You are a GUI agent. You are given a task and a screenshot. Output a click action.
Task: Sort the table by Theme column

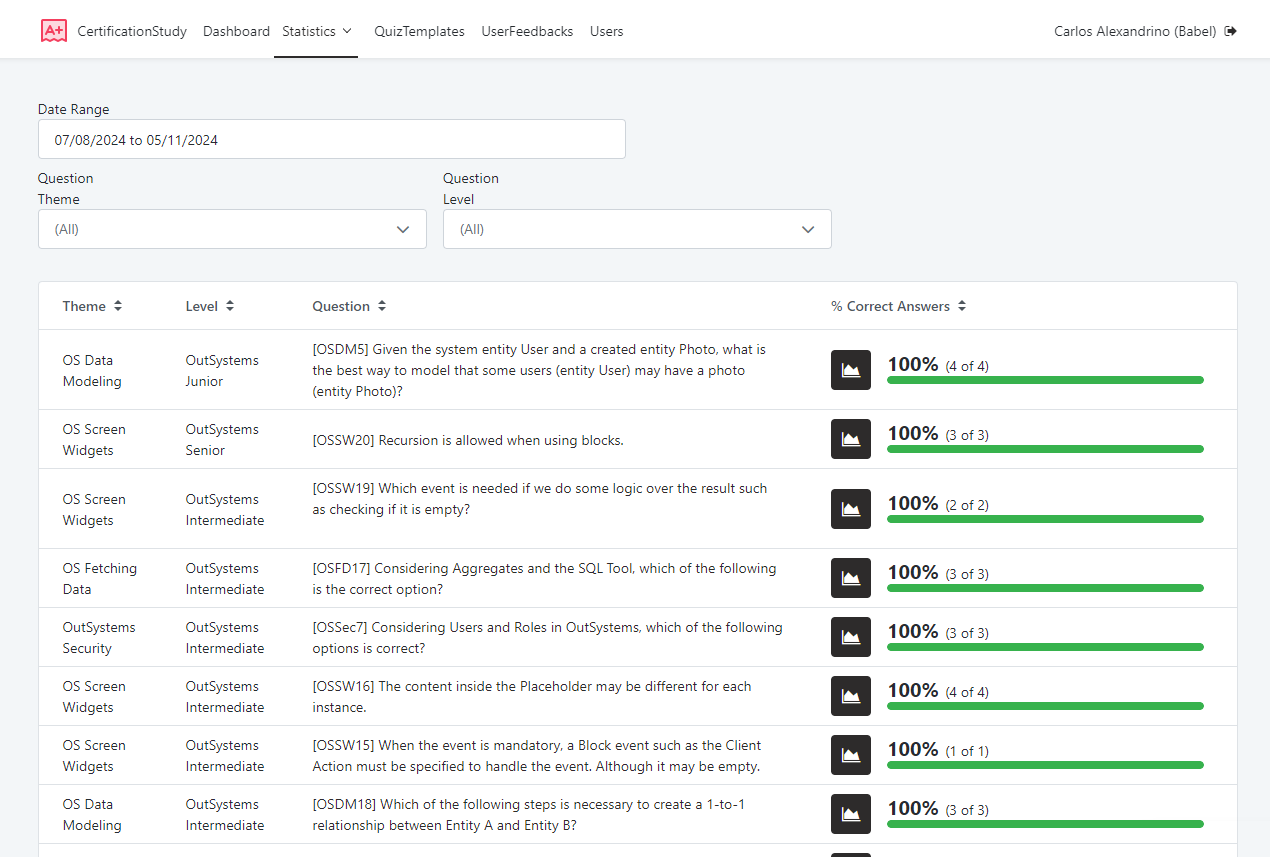(92, 306)
